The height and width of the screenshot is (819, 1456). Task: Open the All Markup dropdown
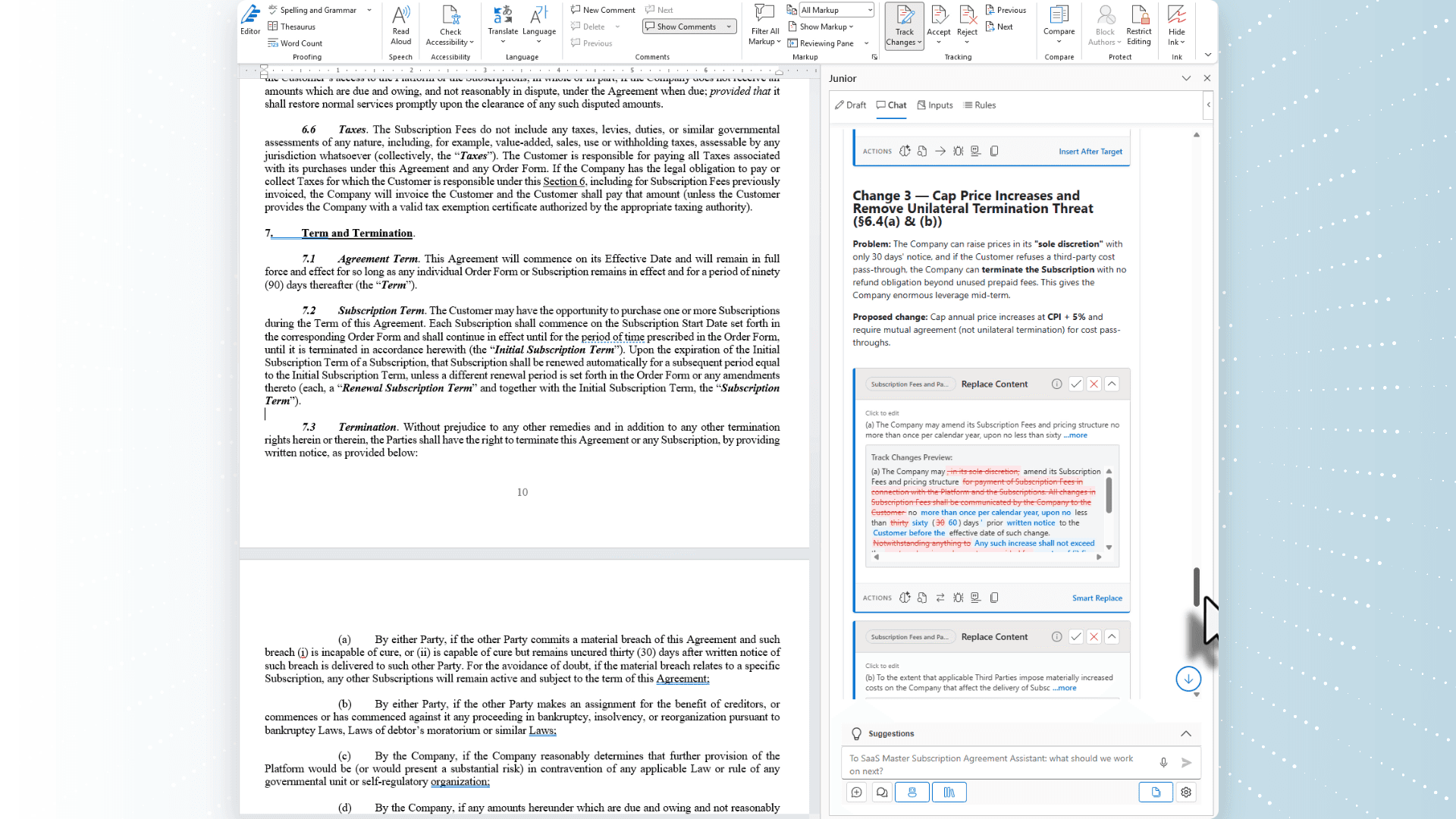pos(837,10)
